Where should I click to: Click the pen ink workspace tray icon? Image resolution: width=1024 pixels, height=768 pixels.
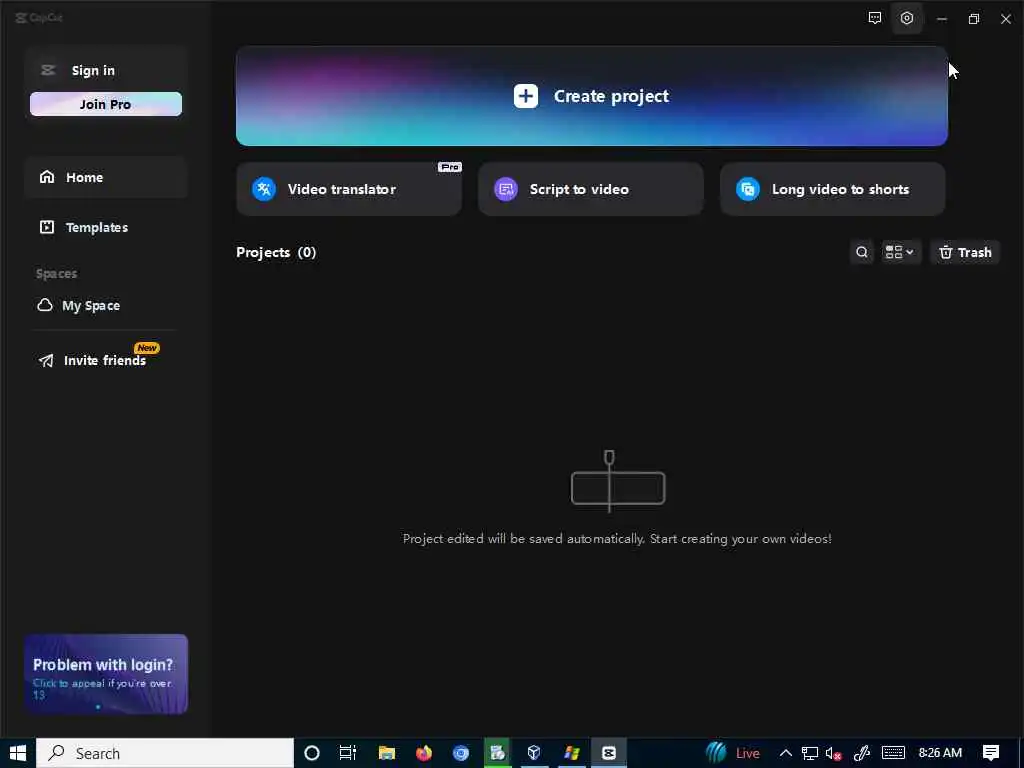coord(862,754)
